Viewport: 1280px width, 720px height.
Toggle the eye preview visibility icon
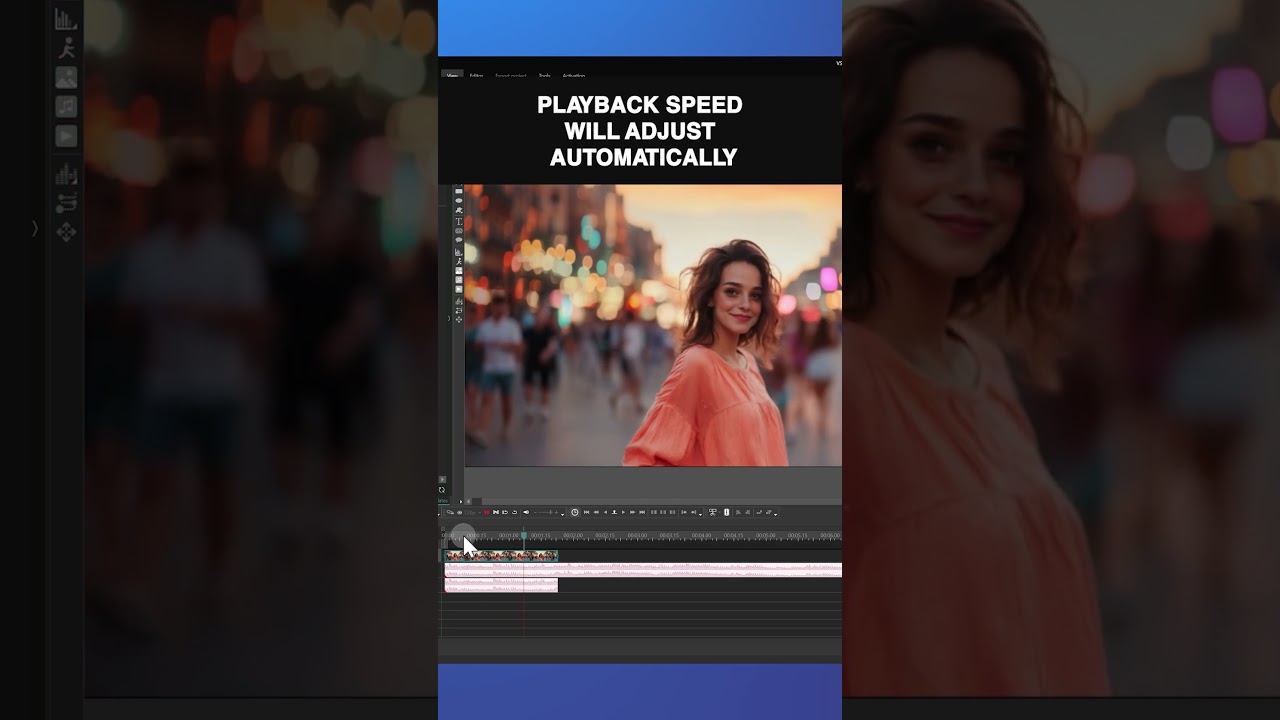coord(459,512)
